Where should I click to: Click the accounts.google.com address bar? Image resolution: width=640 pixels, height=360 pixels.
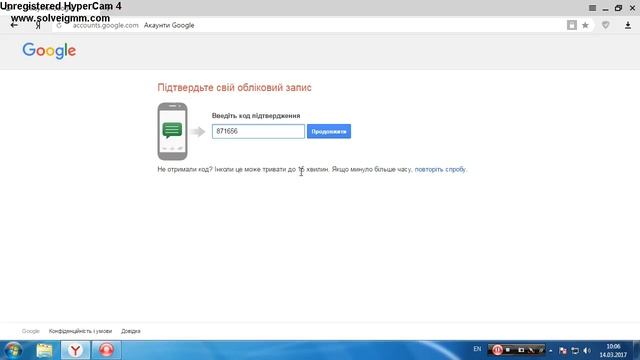coord(105,25)
